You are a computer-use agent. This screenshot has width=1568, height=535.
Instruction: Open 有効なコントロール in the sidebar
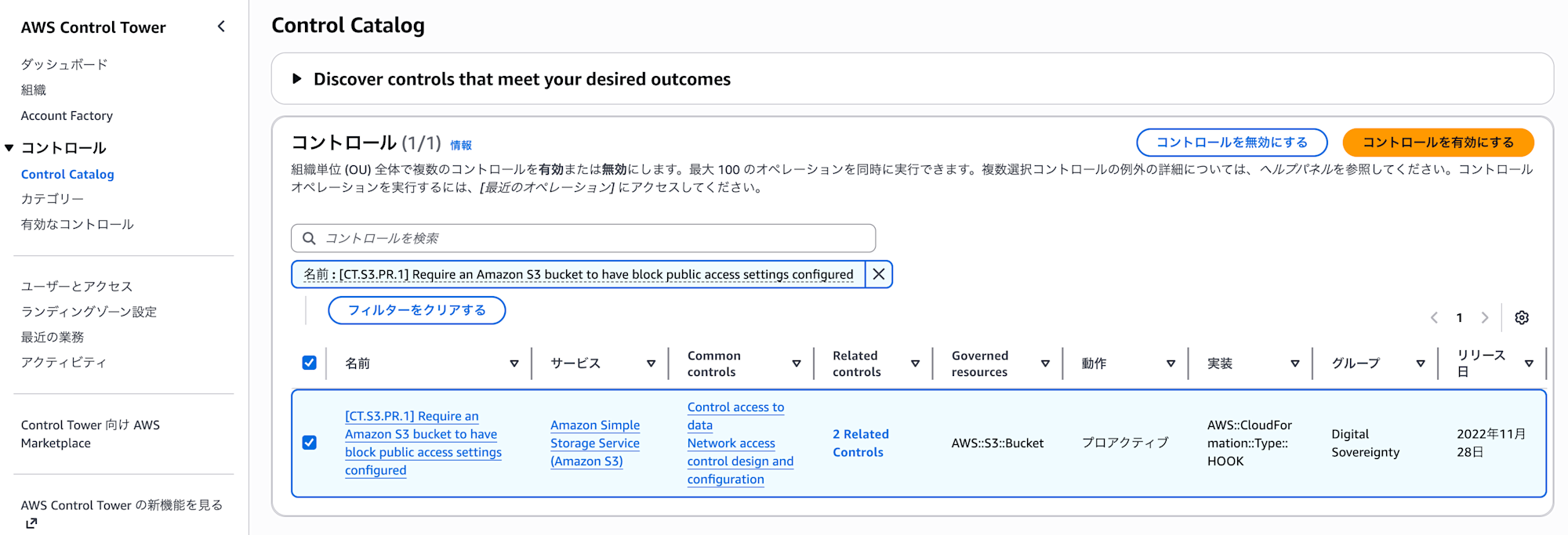77,224
